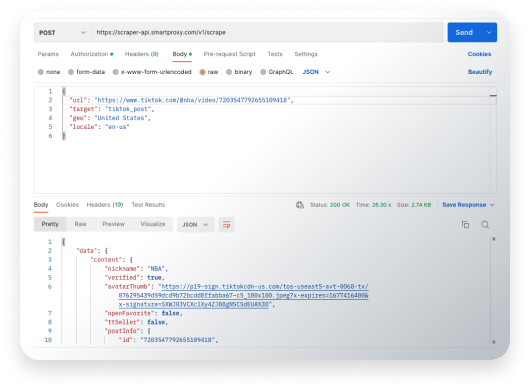Click the request URL input field
Image resolution: width=530 pixels, height=390 pixels.
click(268, 32)
